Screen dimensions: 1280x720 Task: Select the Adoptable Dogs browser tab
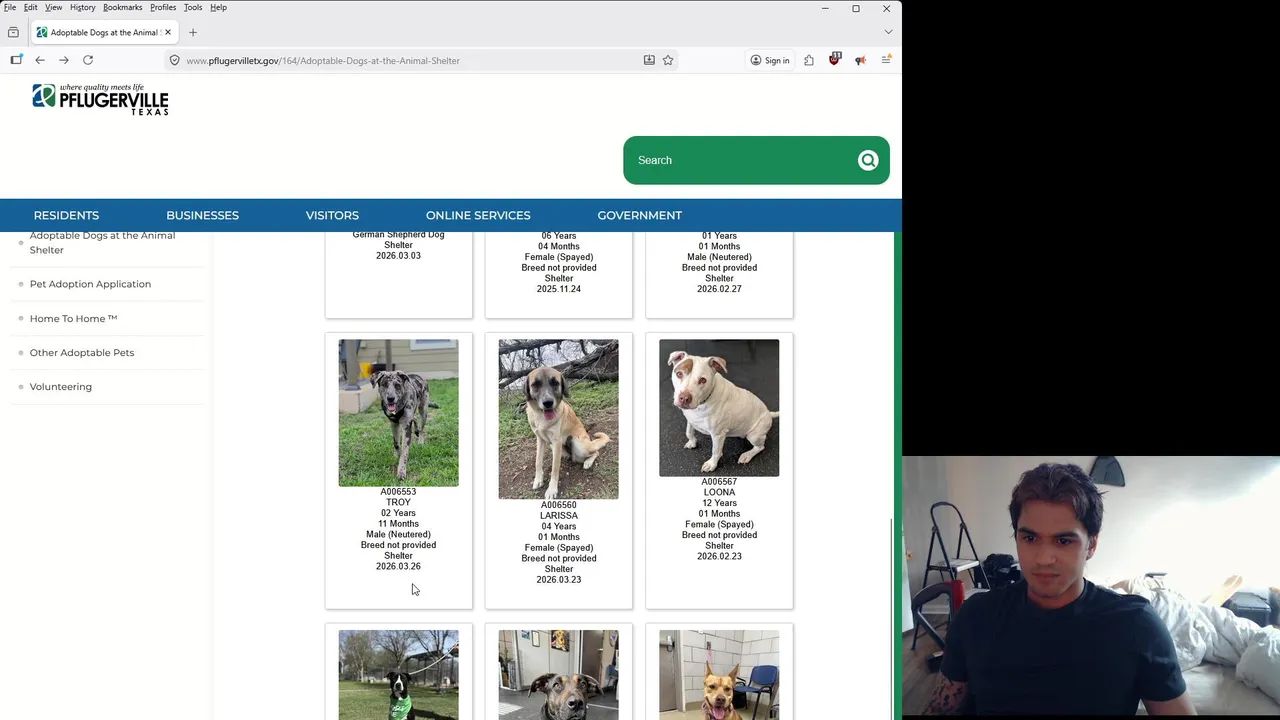pyautogui.click(x=104, y=32)
